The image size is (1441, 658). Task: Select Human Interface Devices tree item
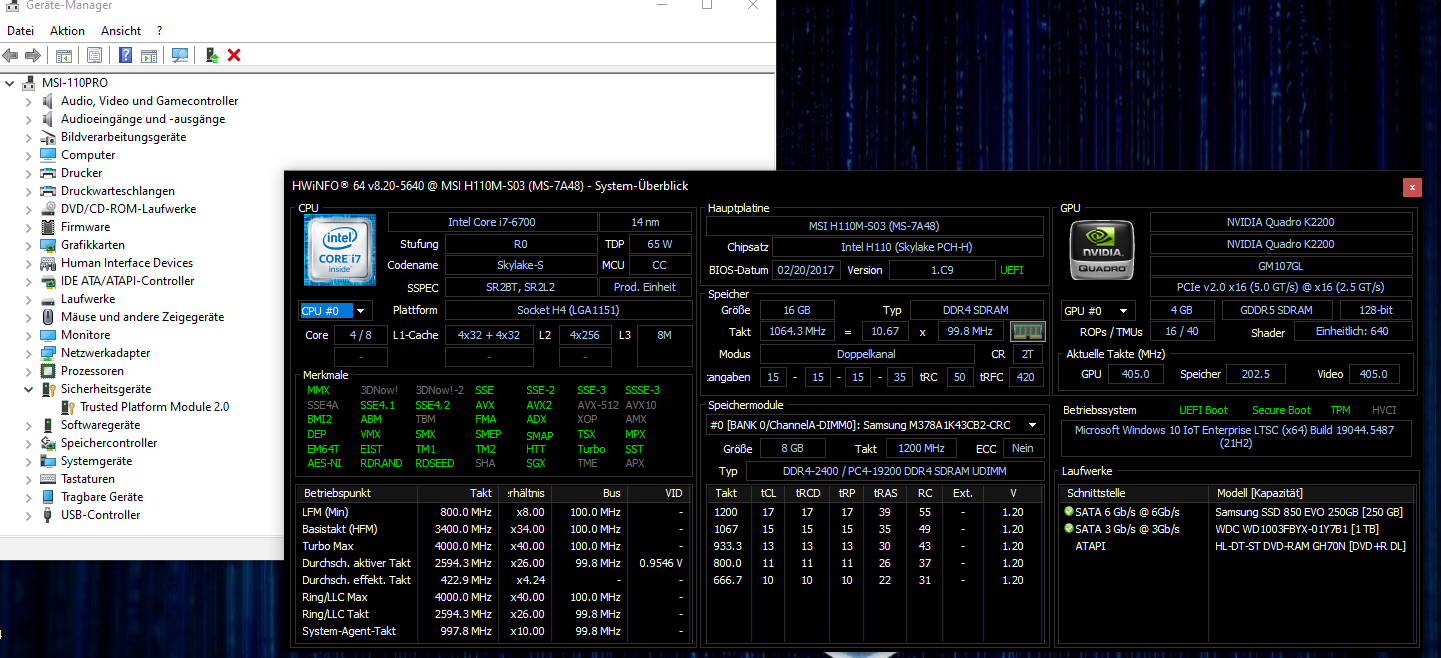pyautogui.click(x=127, y=263)
